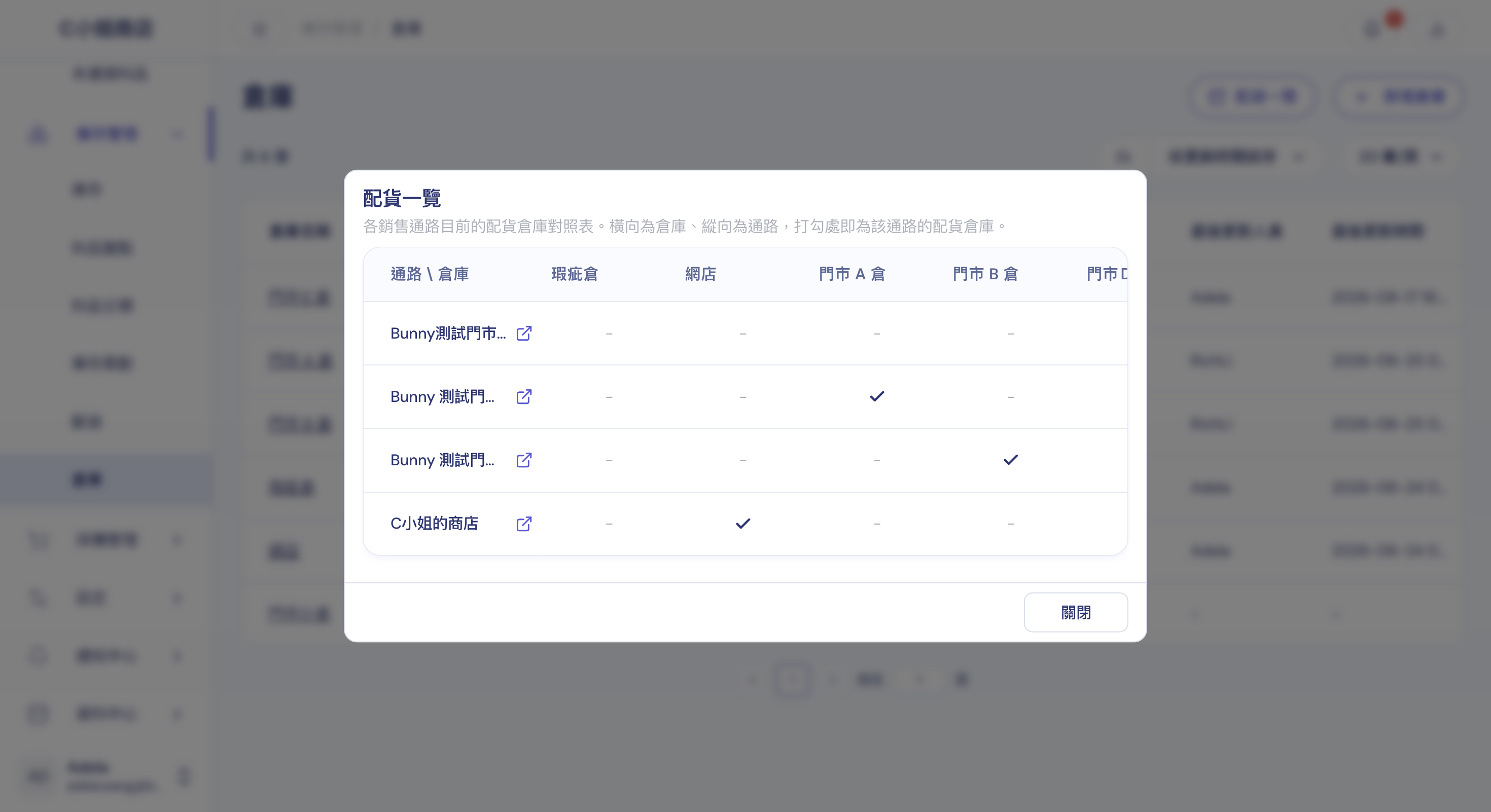Click the 配貨一覽 dialog title
The width and height of the screenshot is (1491, 812).
(402, 198)
